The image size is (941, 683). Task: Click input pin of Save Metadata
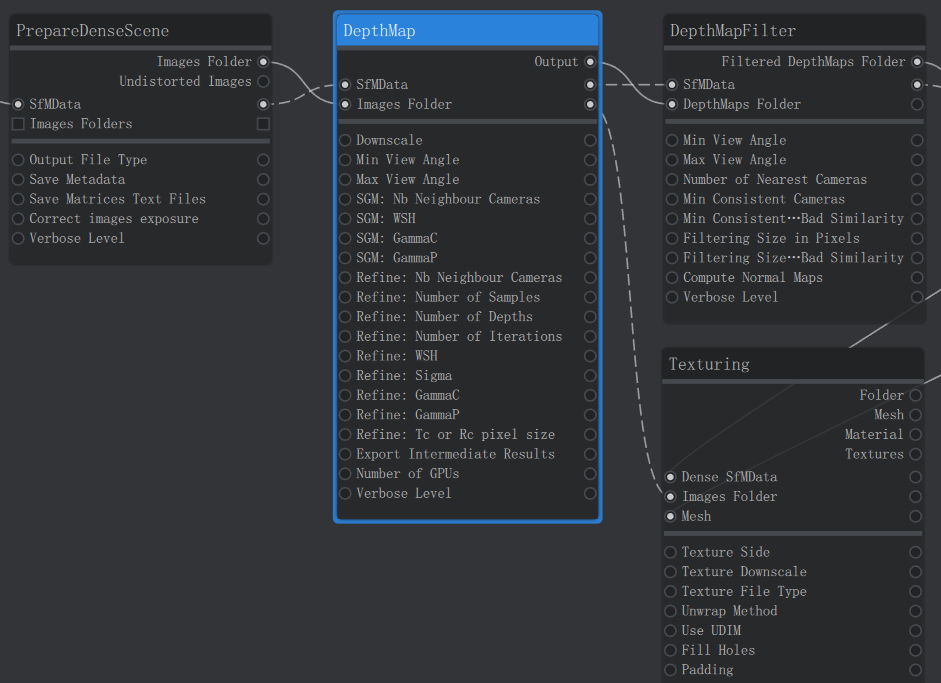[18, 179]
